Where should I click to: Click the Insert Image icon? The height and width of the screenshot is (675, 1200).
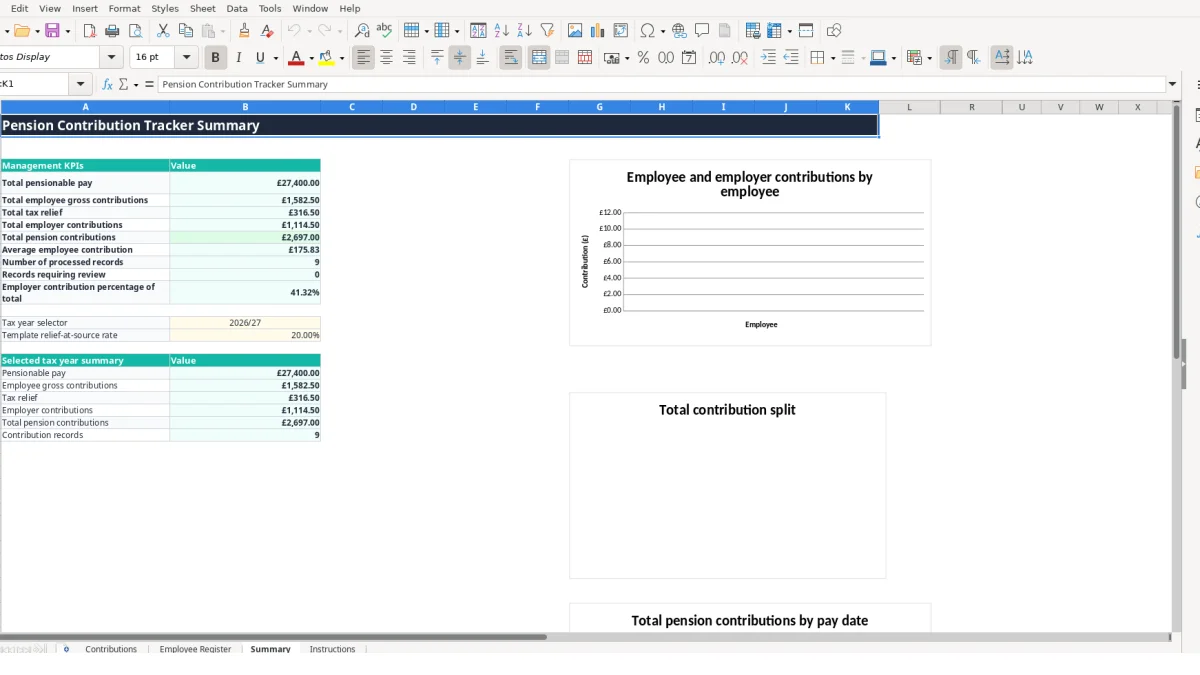pos(575,31)
